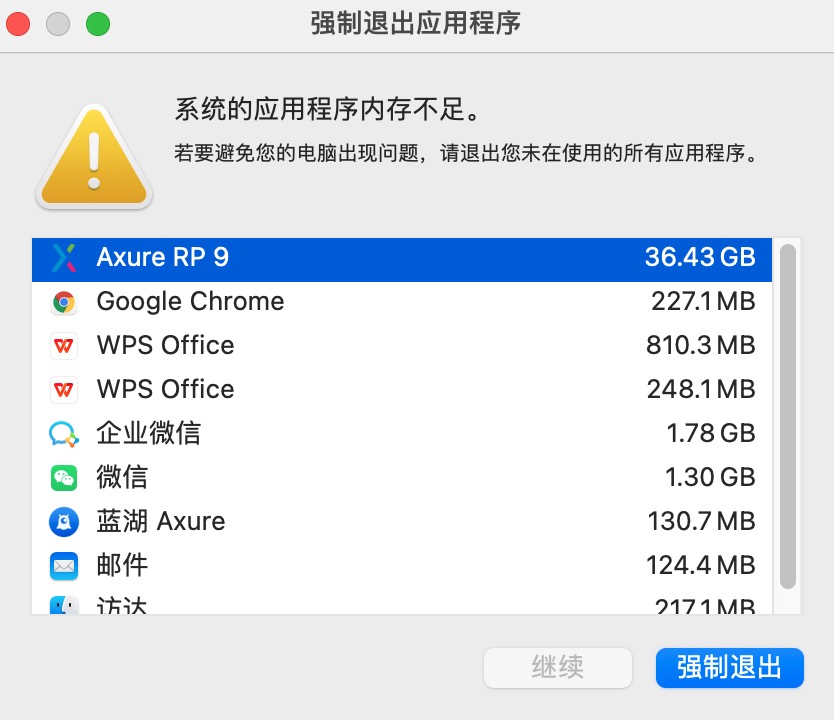
Task: Click the green zoom window button
Action: (x=98, y=24)
